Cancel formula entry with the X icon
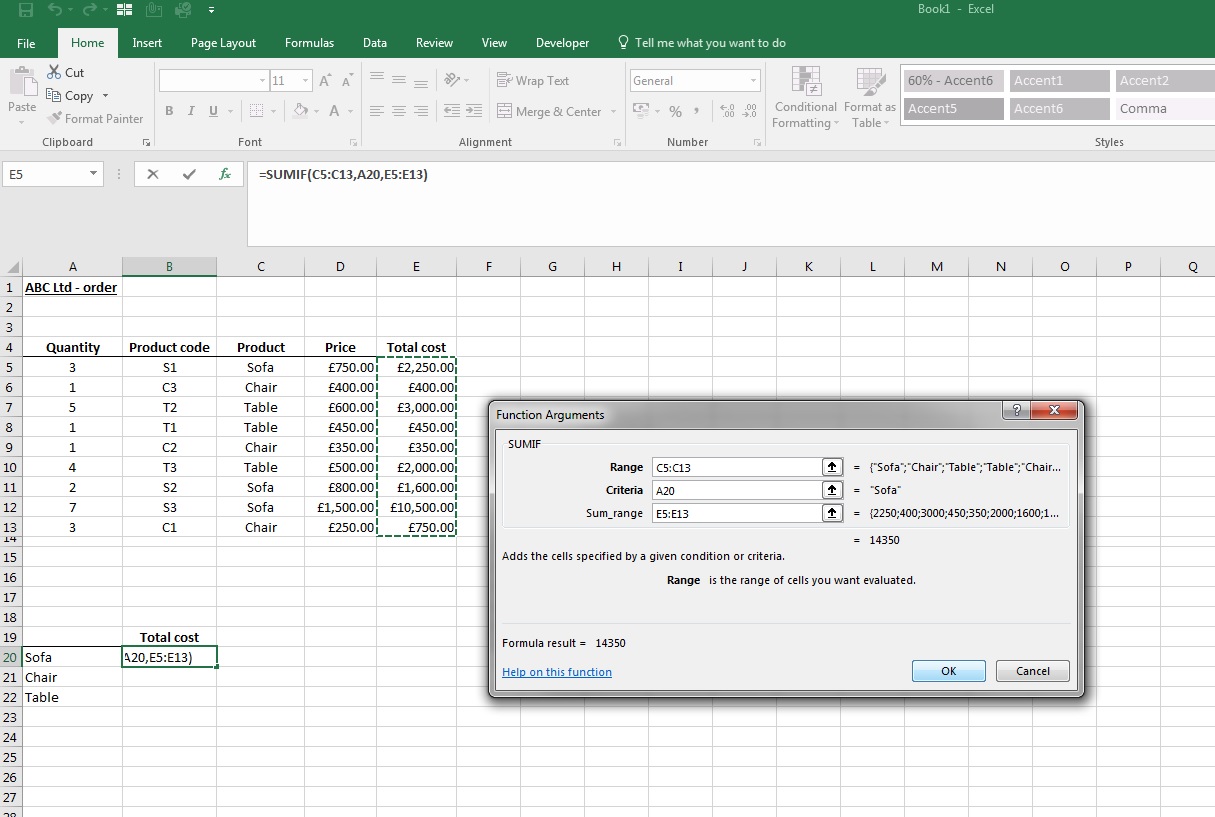1215x817 pixels. 152,174
